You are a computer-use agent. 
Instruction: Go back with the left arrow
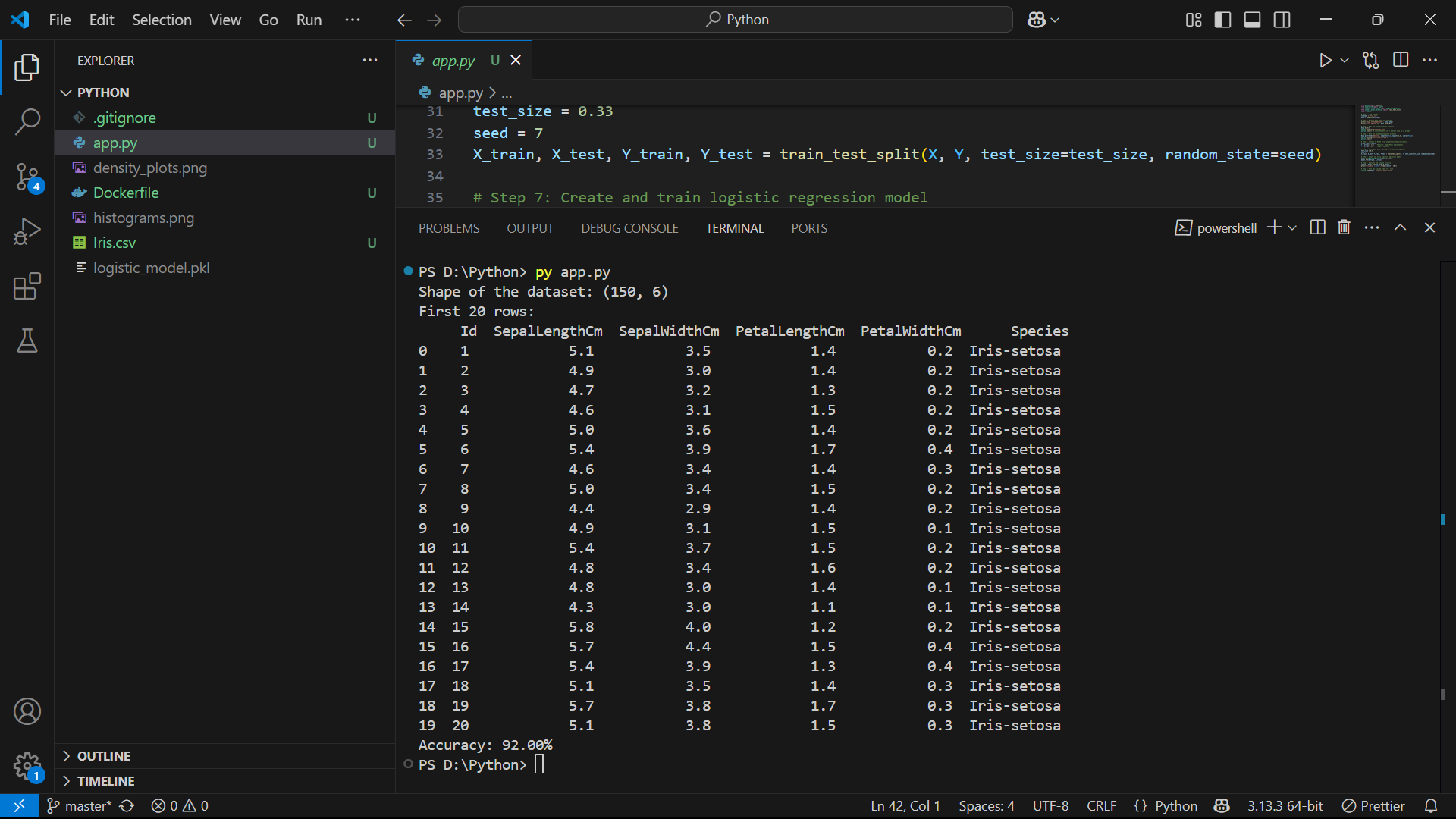point(405,20)
